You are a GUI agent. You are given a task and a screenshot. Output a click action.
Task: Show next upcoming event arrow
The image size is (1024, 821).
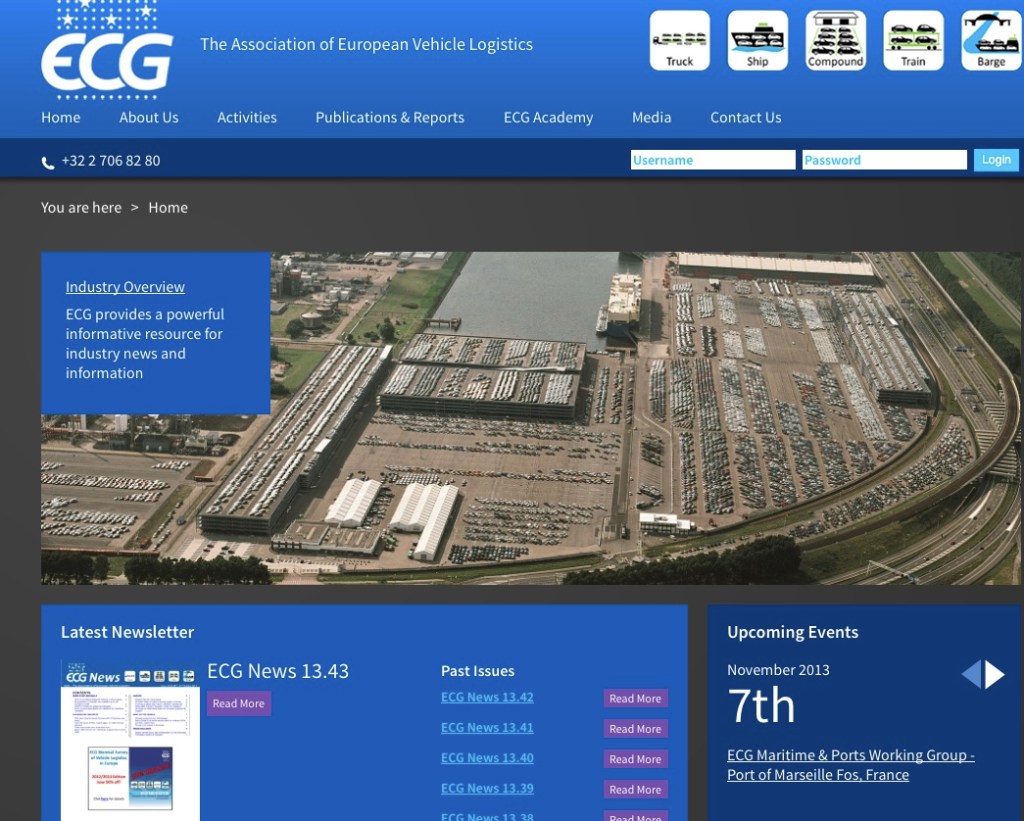[995, 674]
